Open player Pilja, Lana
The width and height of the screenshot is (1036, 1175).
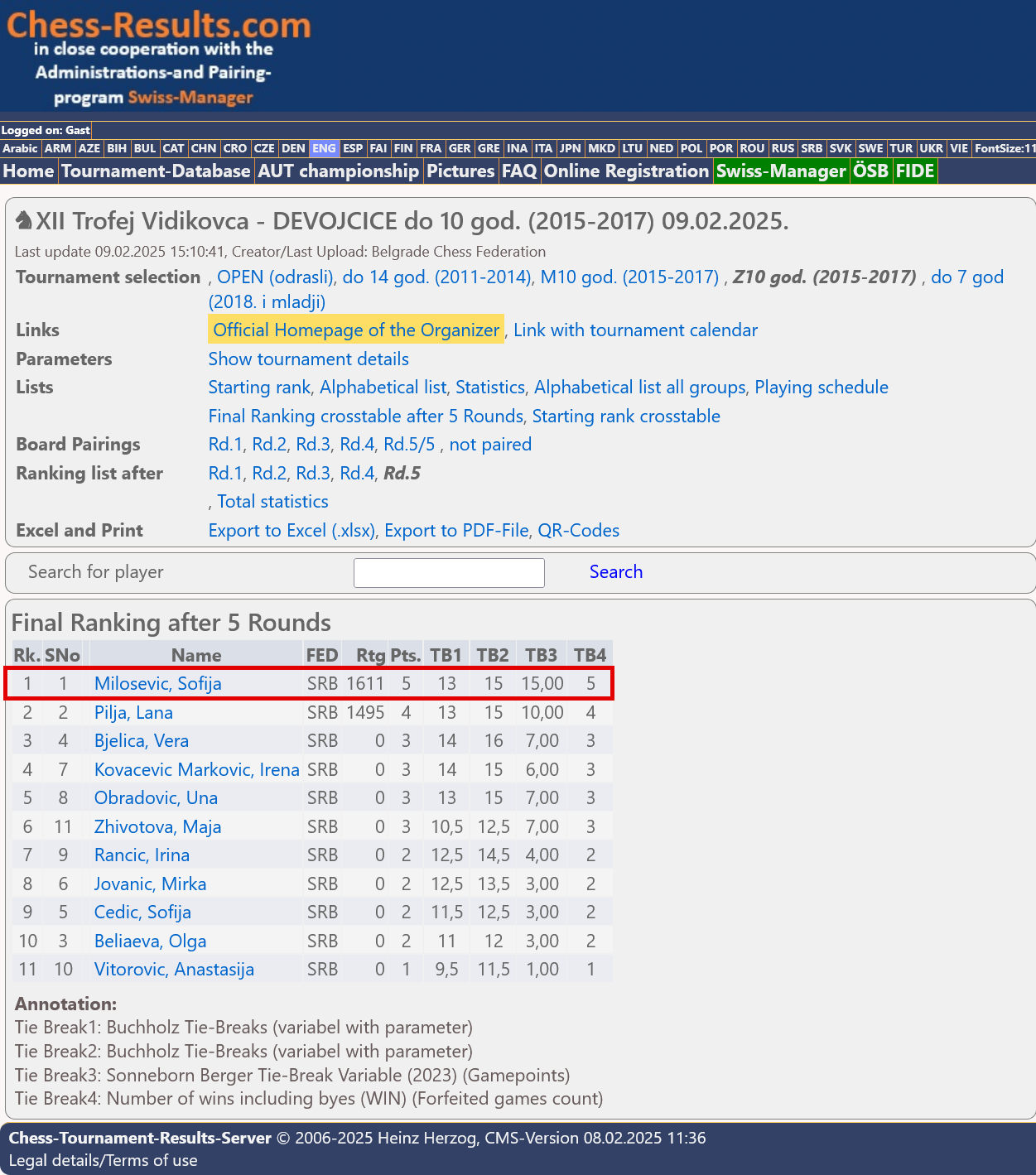coord(133,713)
